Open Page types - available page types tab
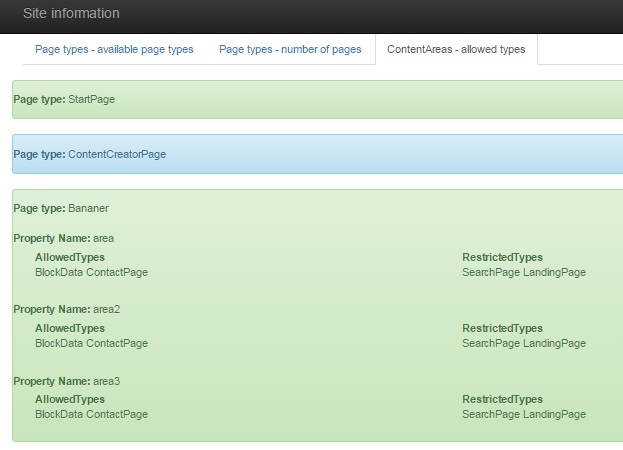Image resolution: width=623 pixels, height=450 pixels. (114, 49)
